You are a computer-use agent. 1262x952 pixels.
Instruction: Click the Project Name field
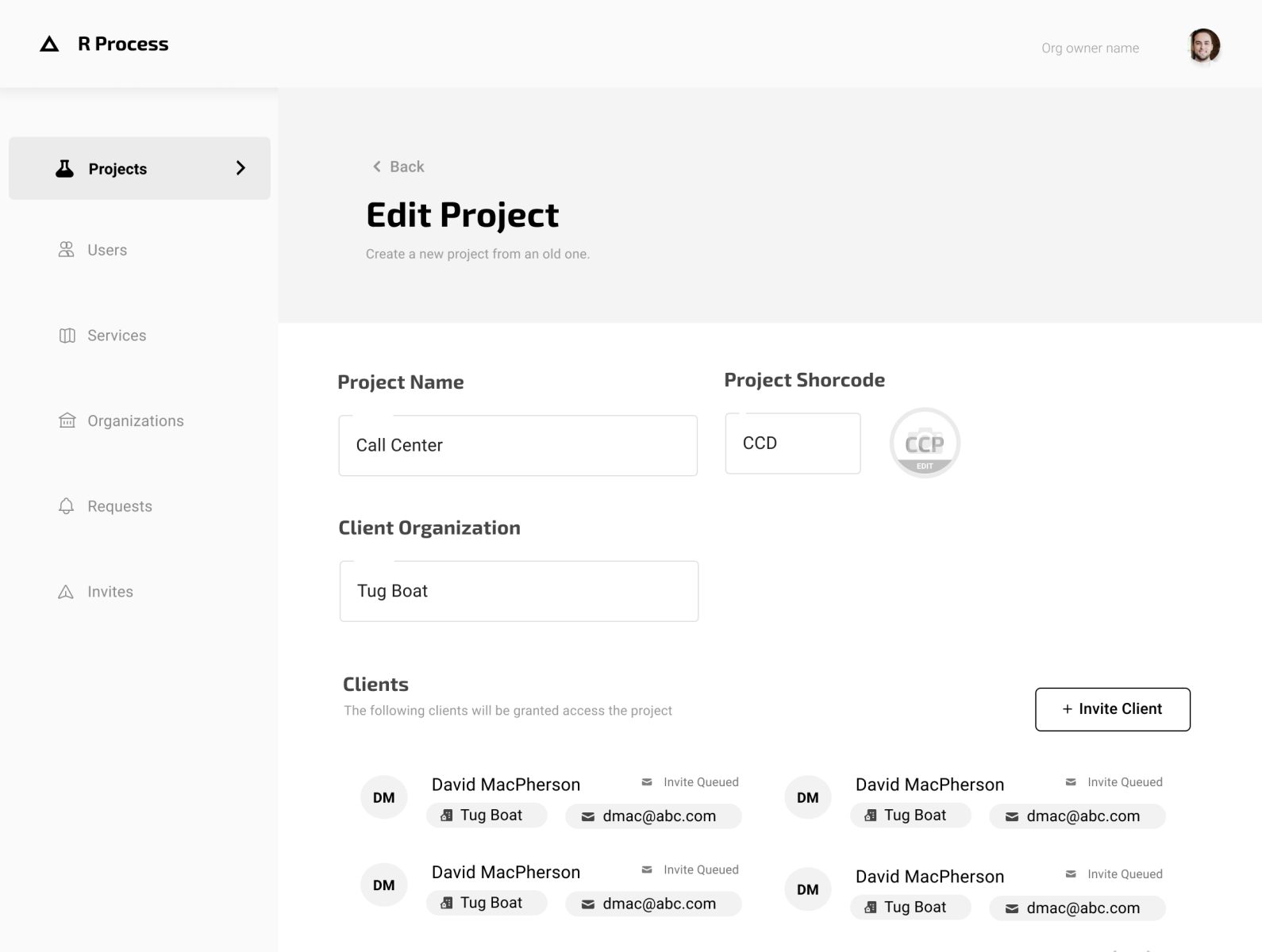click(x=517, y=446)
